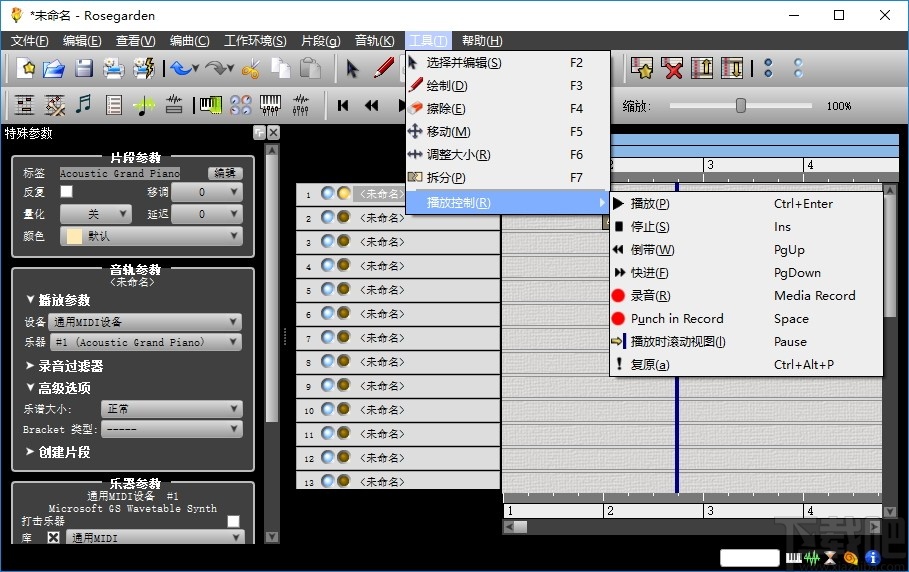Click the green waveform status bar icon

point(812,558)
